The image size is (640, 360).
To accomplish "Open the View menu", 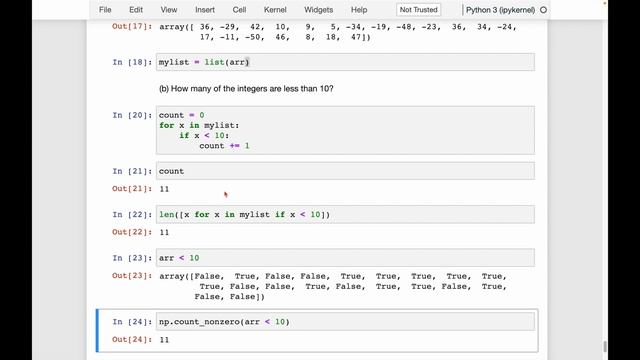I will pos(169,10).
